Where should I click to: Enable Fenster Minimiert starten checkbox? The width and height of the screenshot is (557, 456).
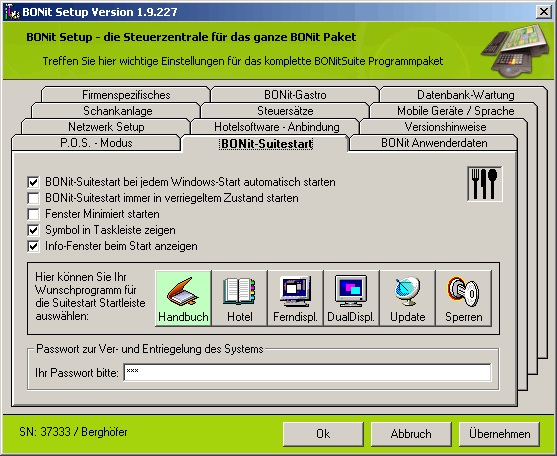point(33,214)
